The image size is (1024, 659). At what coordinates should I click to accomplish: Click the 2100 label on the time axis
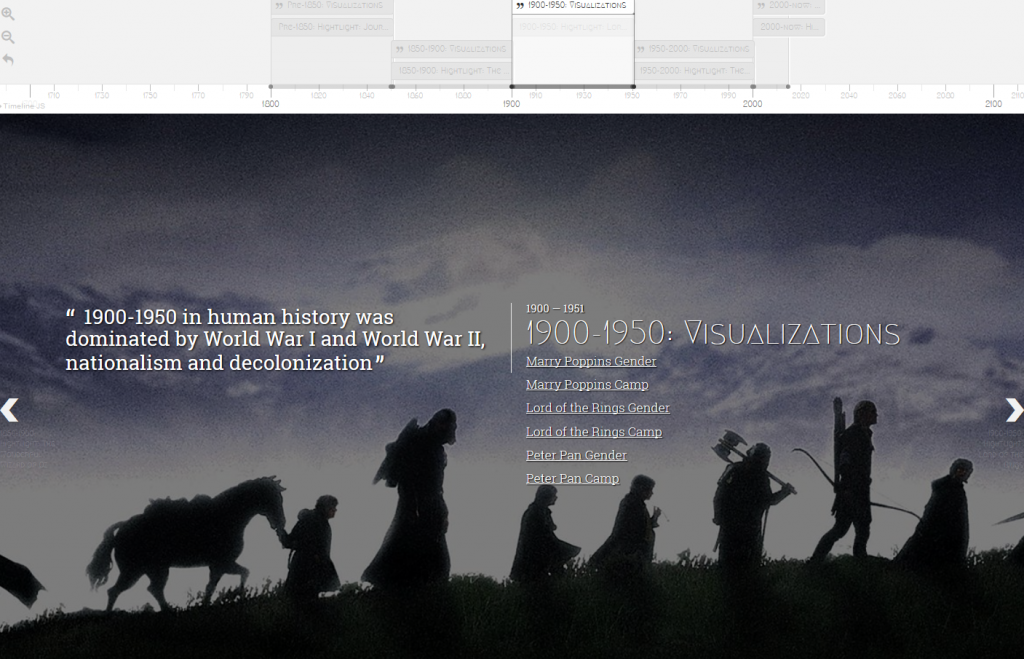pyautogui.click(x=993, y=104)
